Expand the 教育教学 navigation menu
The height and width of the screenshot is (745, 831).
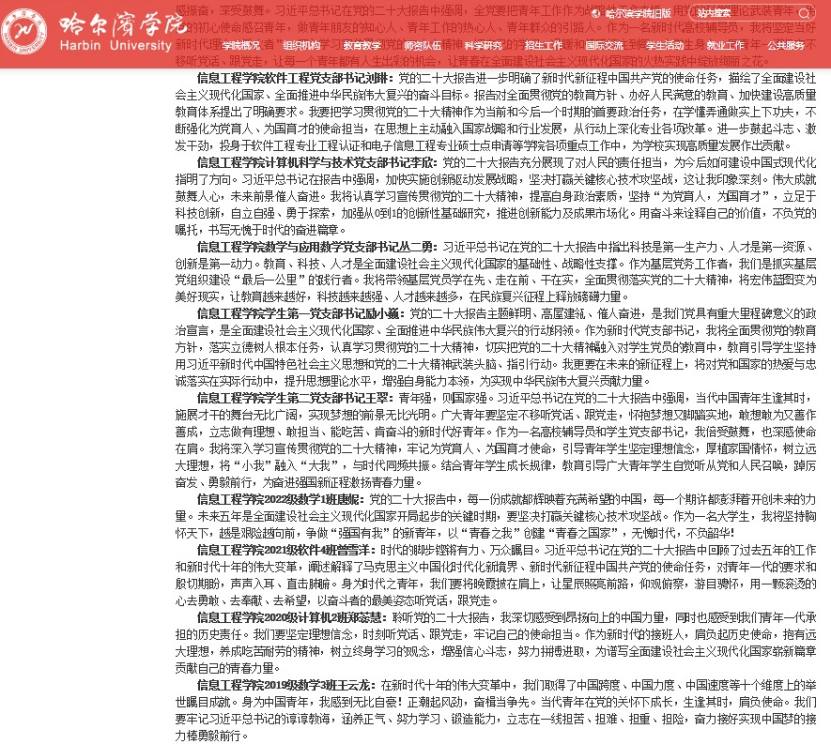[x=361, y=46]
